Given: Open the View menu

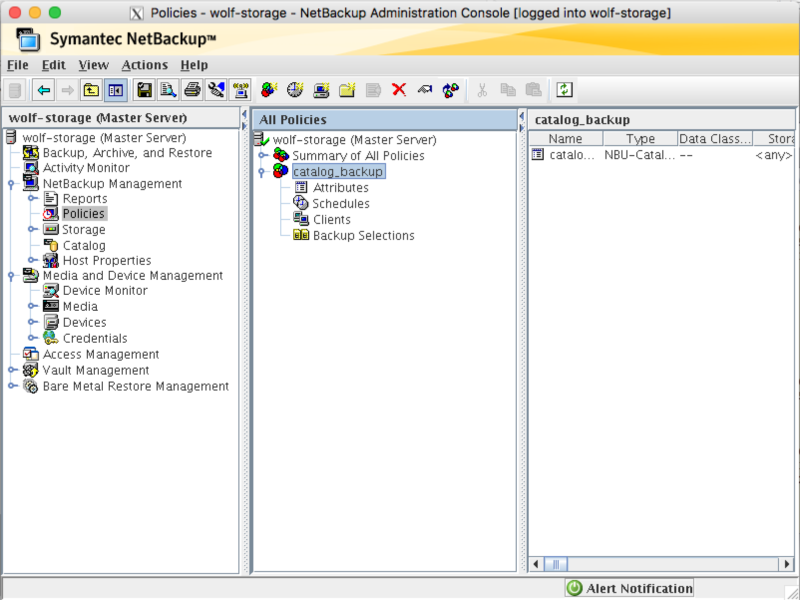Looking at the screenshot, I should coord(94,64).
